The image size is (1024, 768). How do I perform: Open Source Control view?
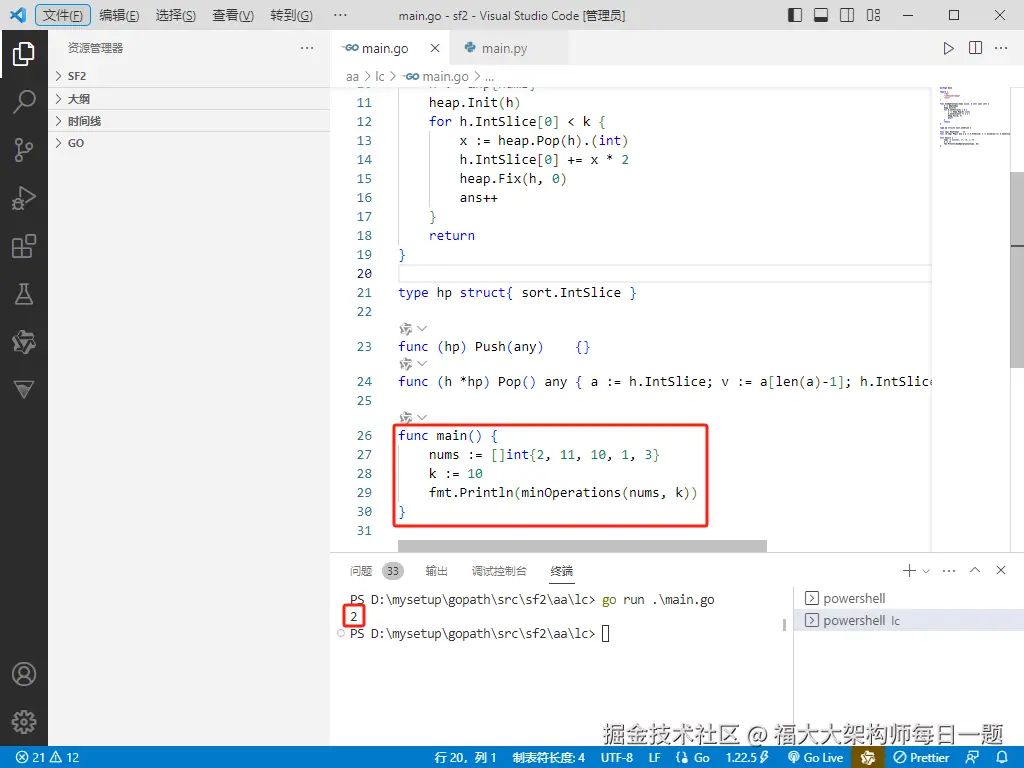click(24, 150)
